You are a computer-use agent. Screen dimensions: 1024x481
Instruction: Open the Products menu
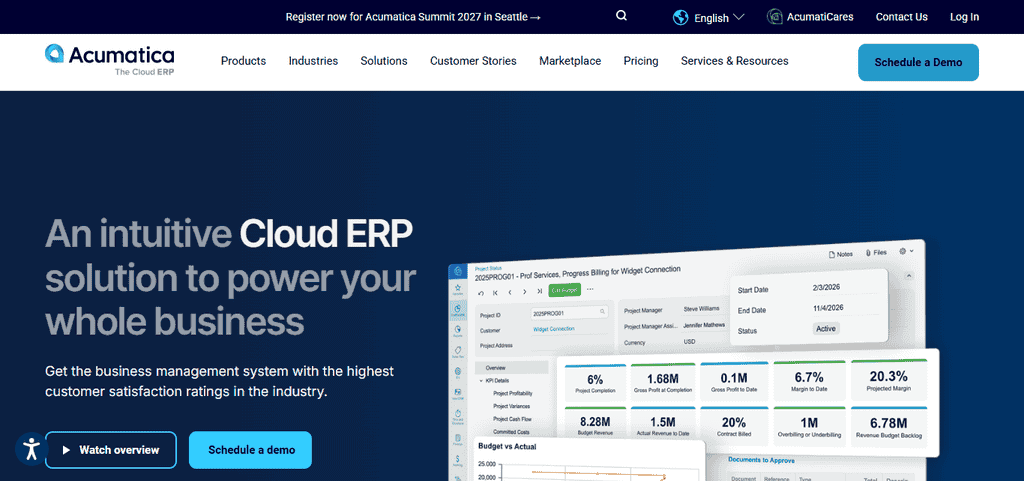click(244, 61)
